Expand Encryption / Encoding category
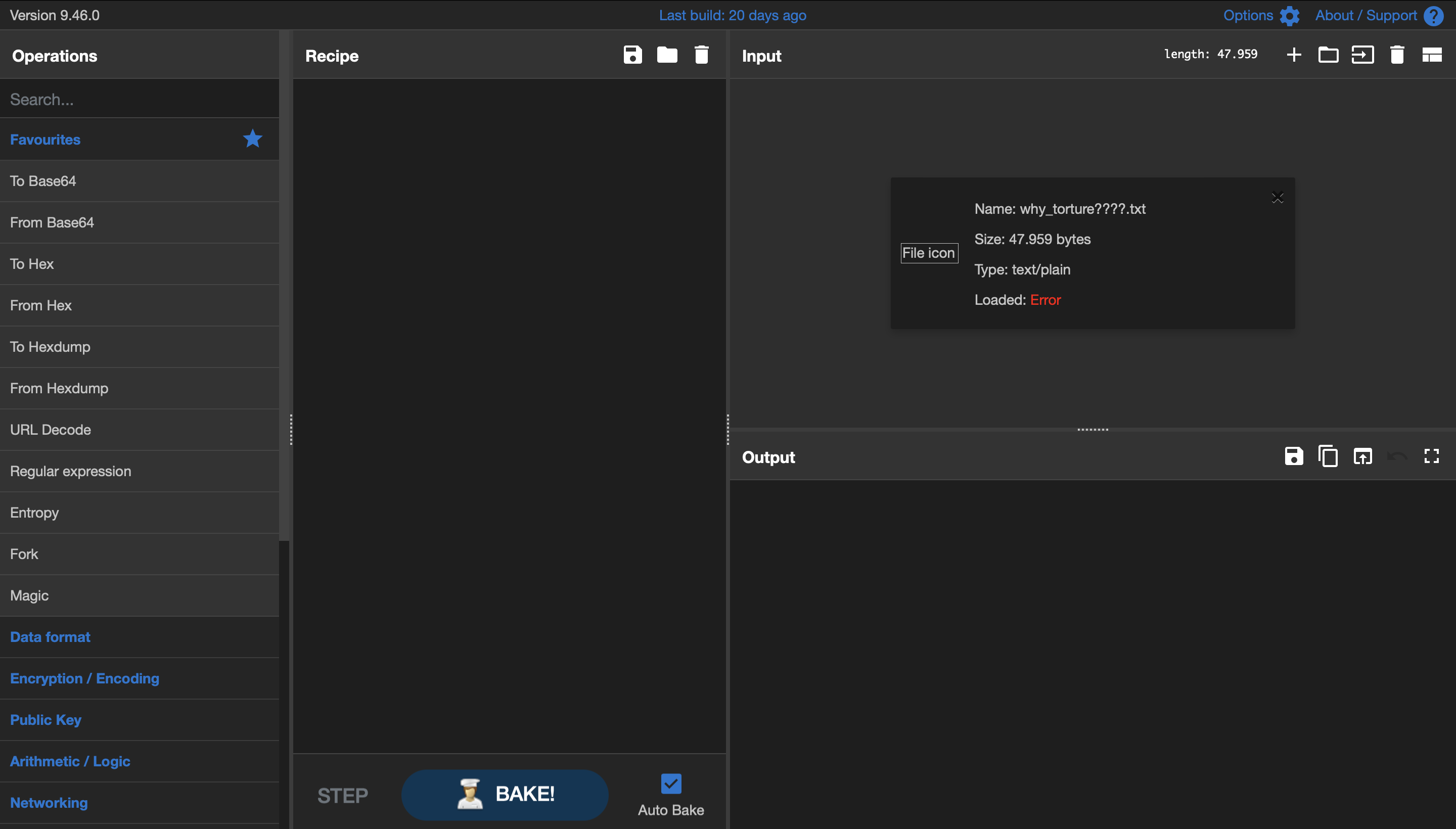Image resolution: width=1456 pixels, height=829 pixels. 140,678
